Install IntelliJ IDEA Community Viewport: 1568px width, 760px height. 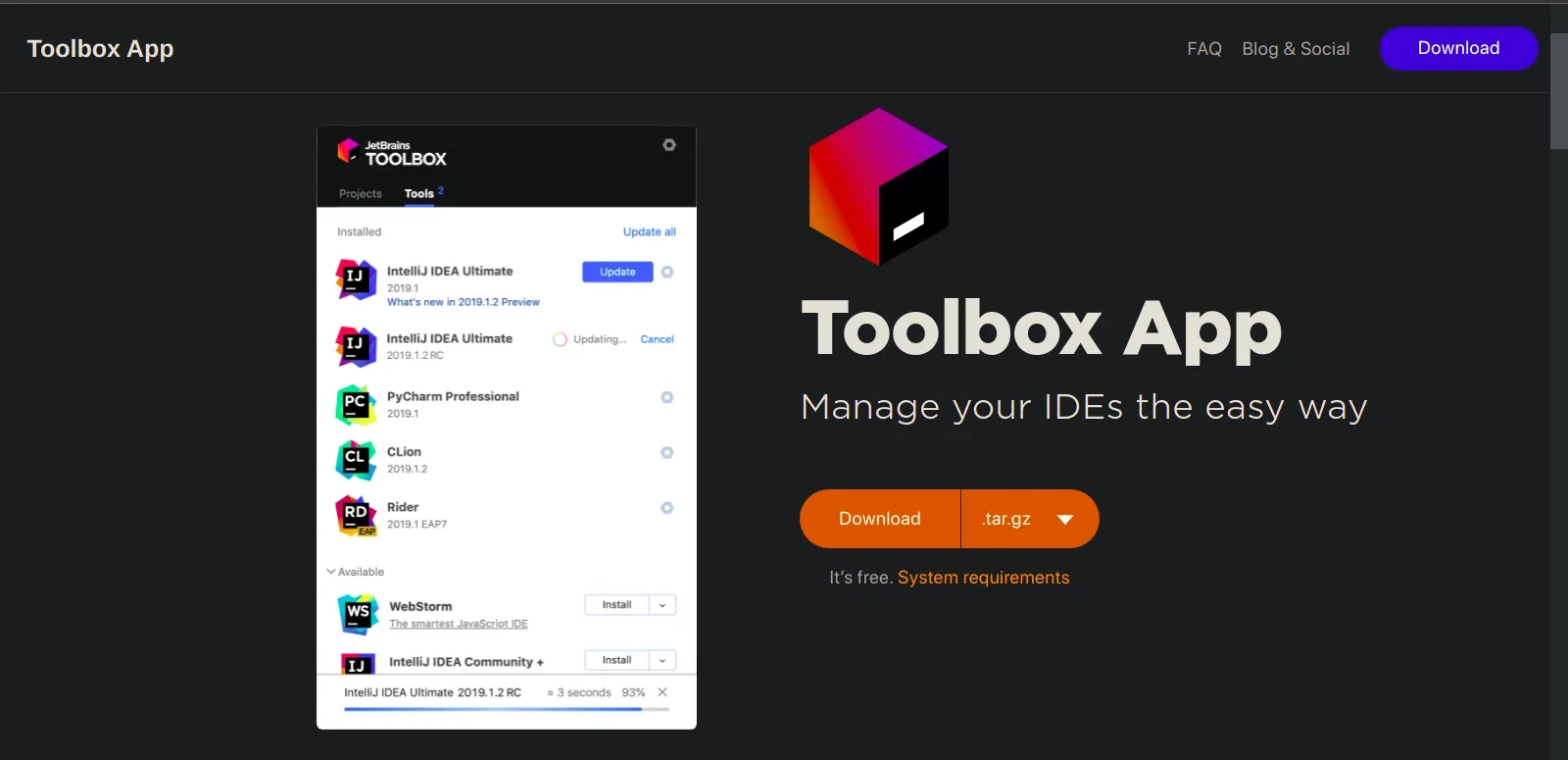pyautogui.click(x=616, y=660)
